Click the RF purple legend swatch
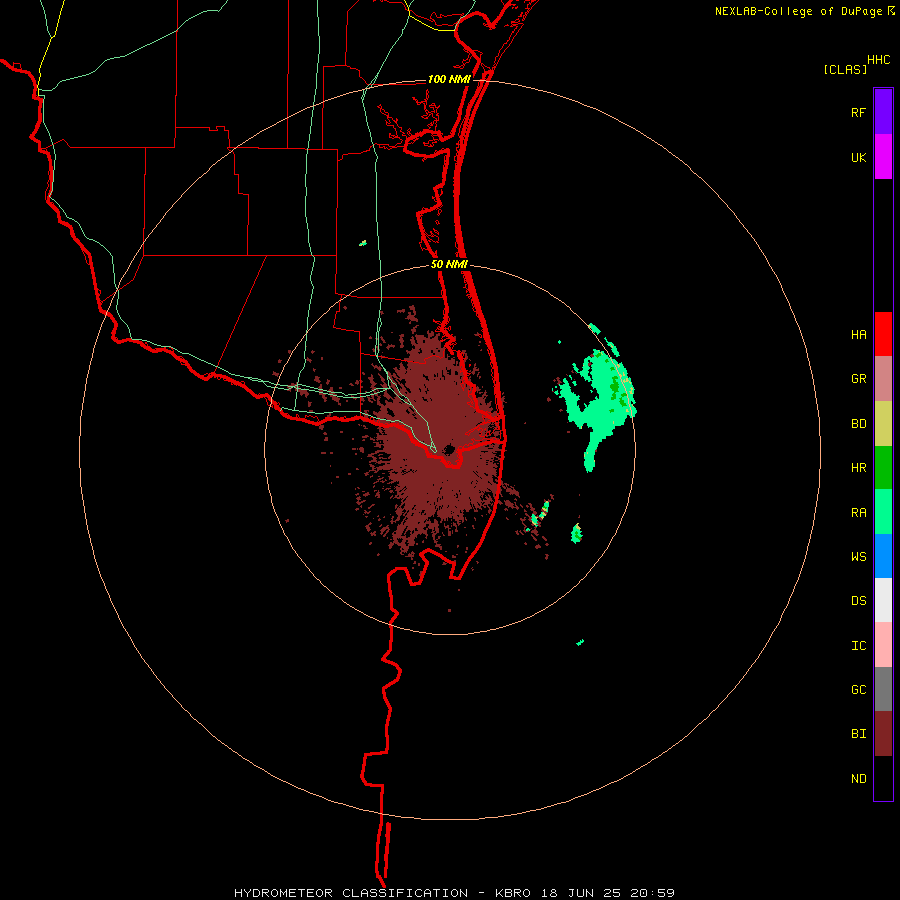 pyautogui.click(x=883, y=112)
